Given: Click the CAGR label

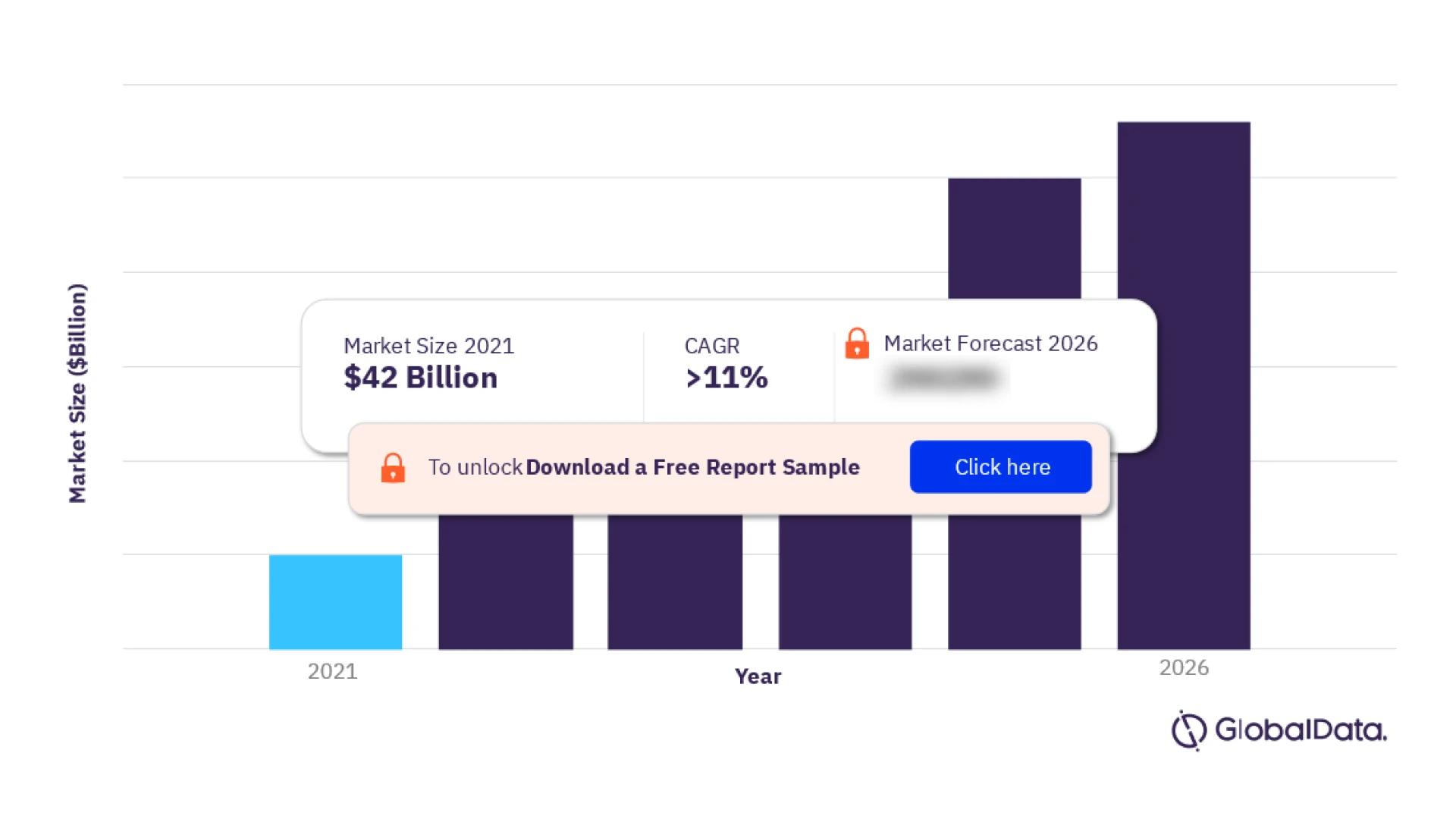Looking at the screenshot, I should click(711, 346).
